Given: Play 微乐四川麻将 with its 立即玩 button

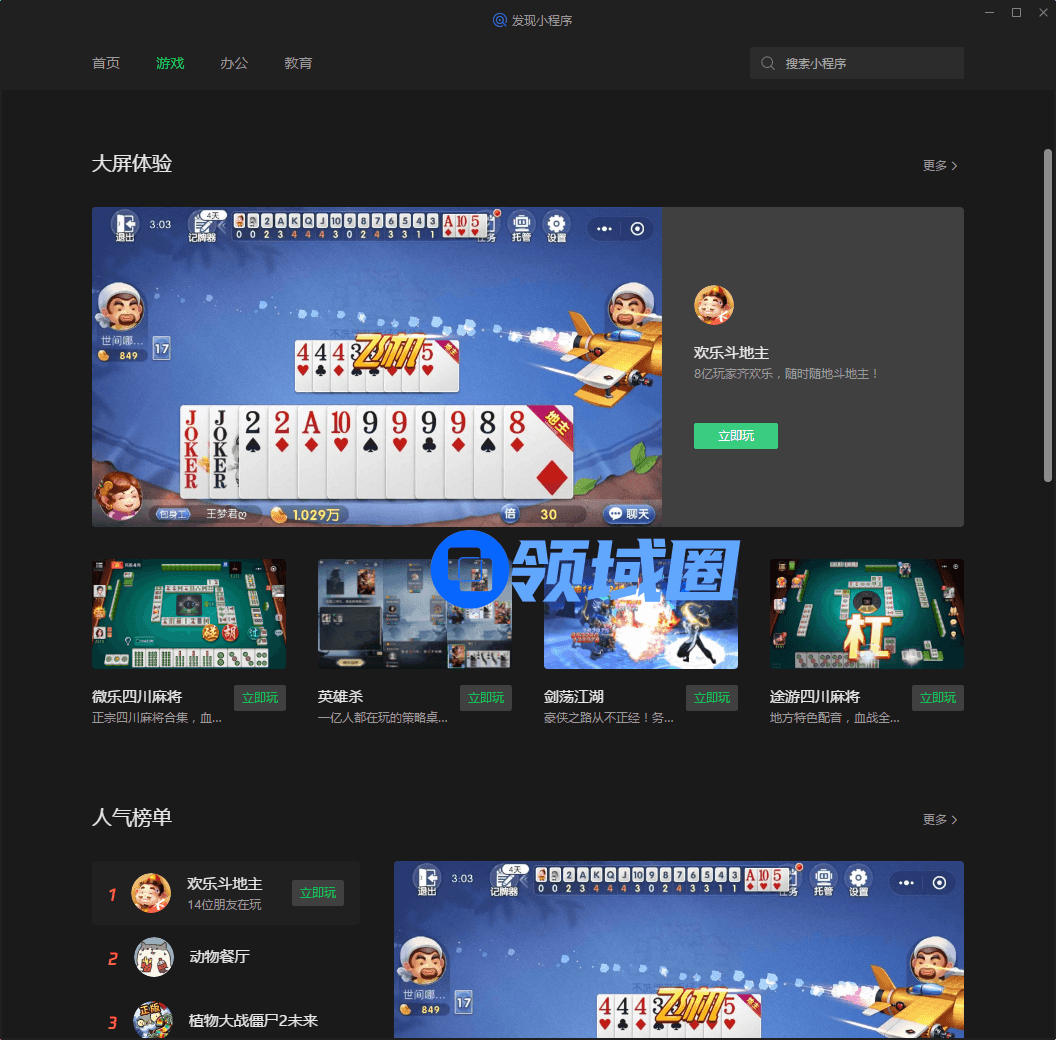Looking at the screenshot, I should (x=260, y=698).
